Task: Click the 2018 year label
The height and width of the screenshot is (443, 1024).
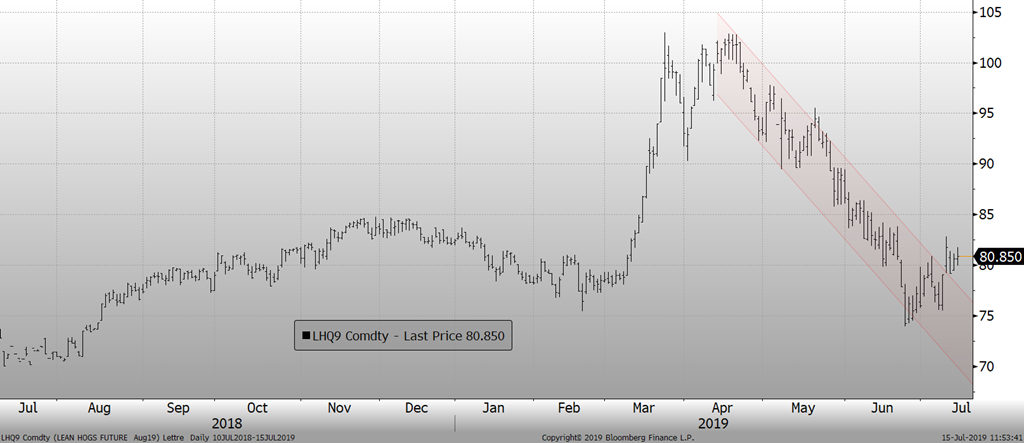Action: 227,424
